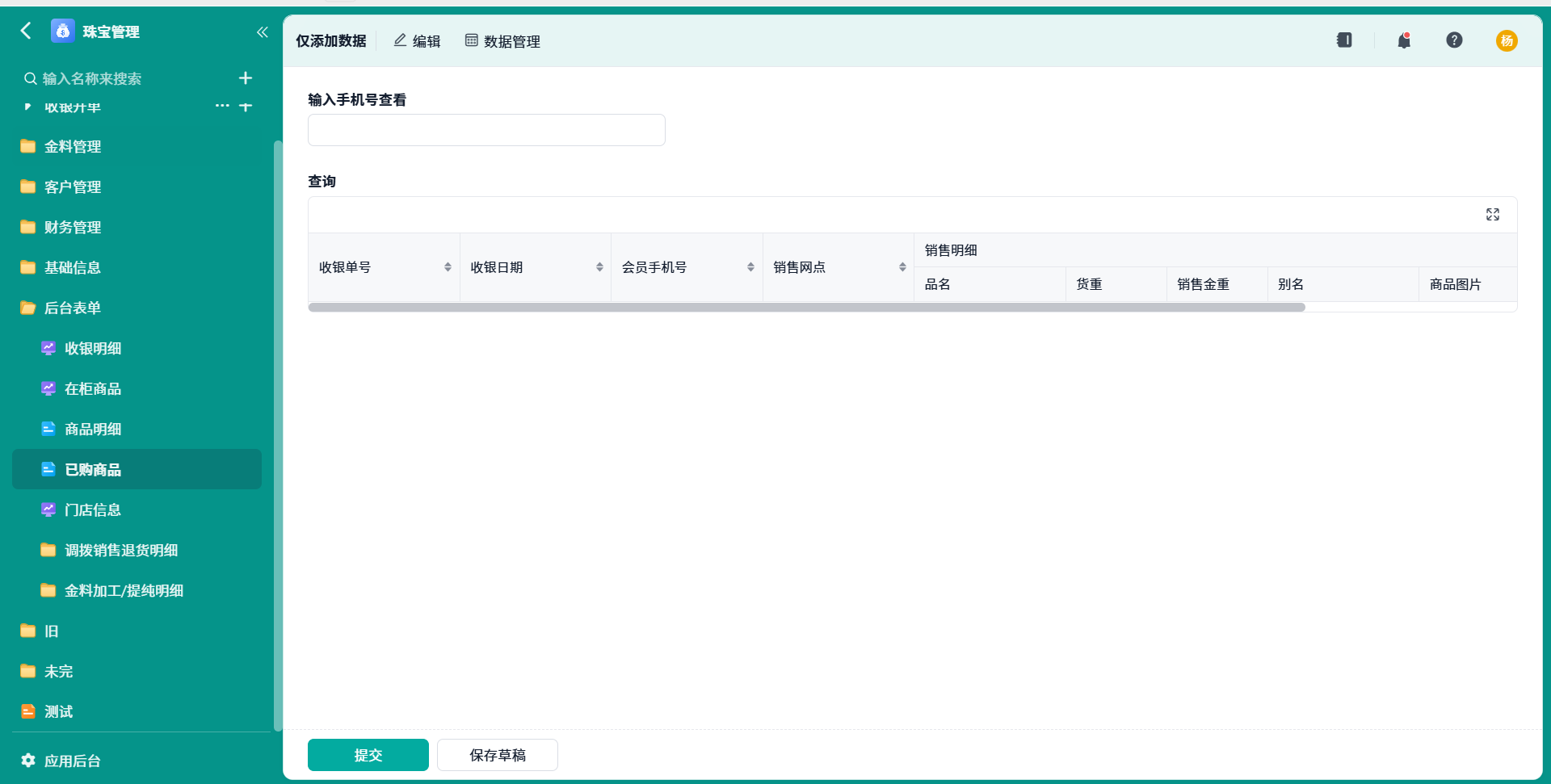Sort by 销售网点 column arrows

coord(902,267)
